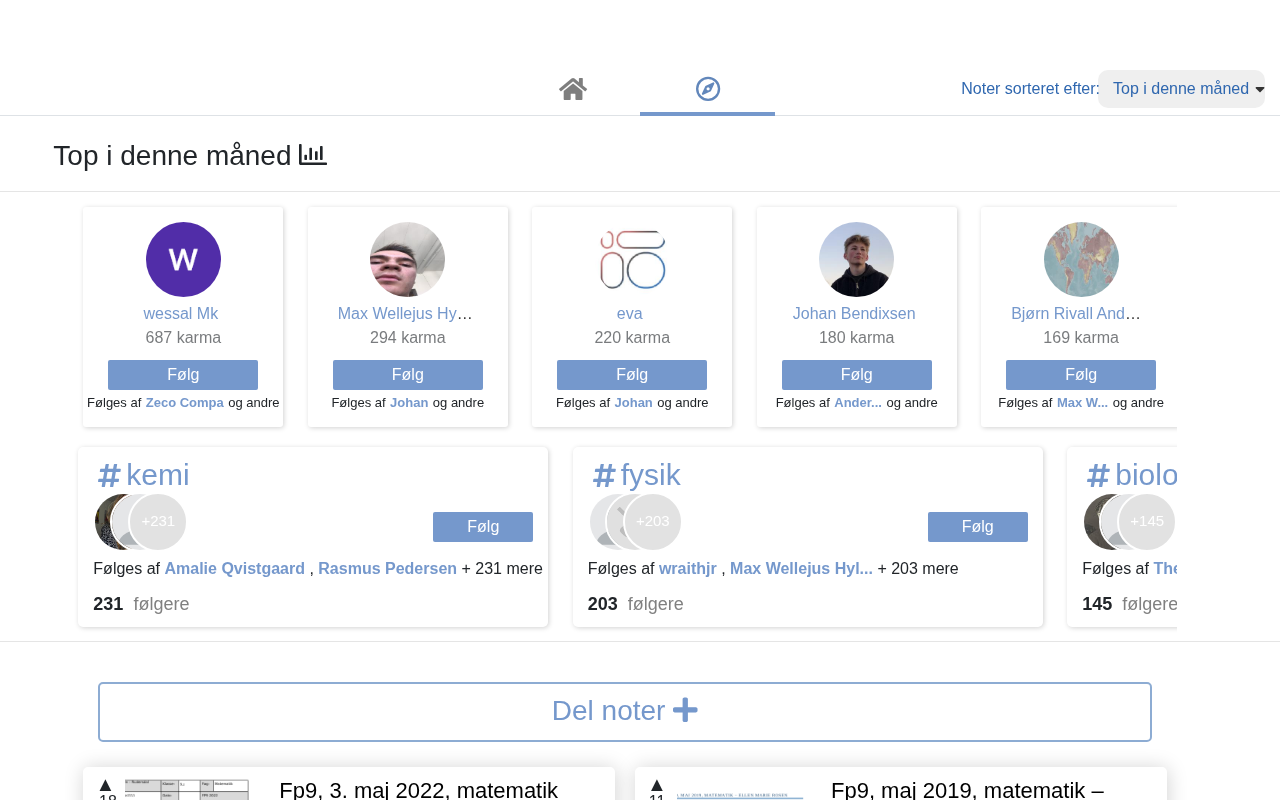Screen dimensions: 1280x800
Task: Click the hashtag icon beside kemi
Action: 109,476
